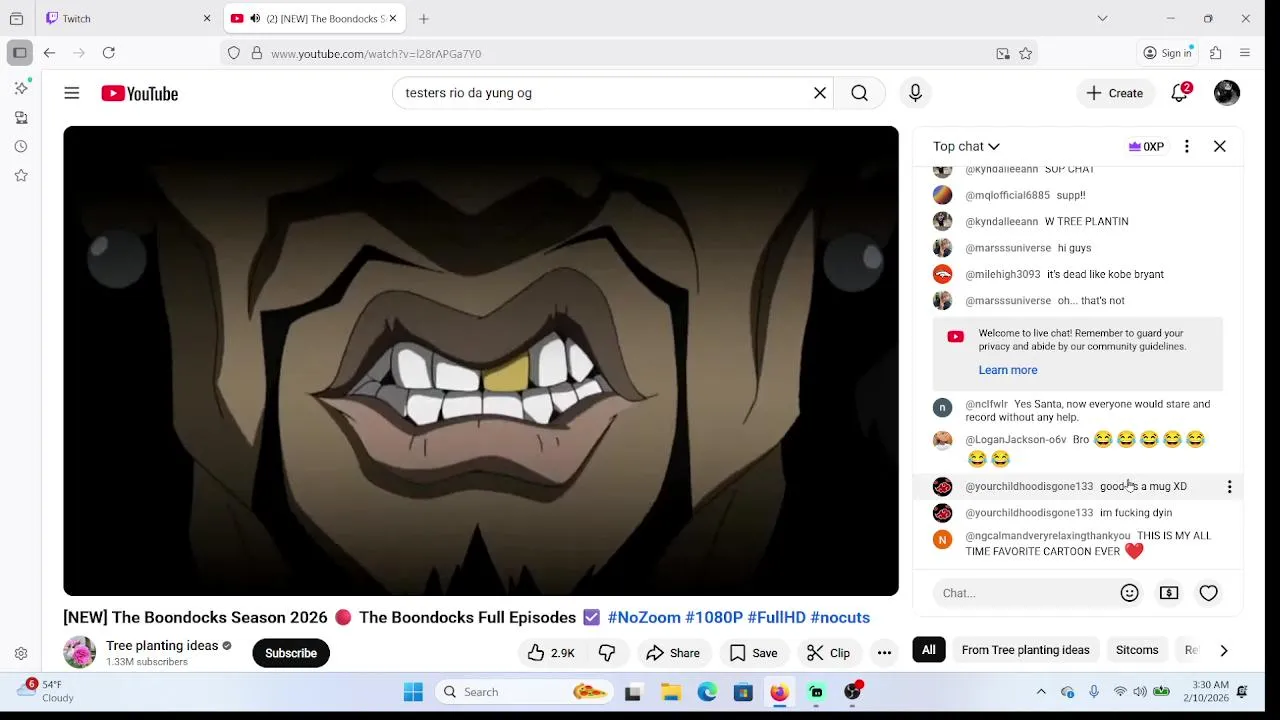Open YouTube notifications bell
This screenshot has height=720, width=1280.
(1180, 93)
